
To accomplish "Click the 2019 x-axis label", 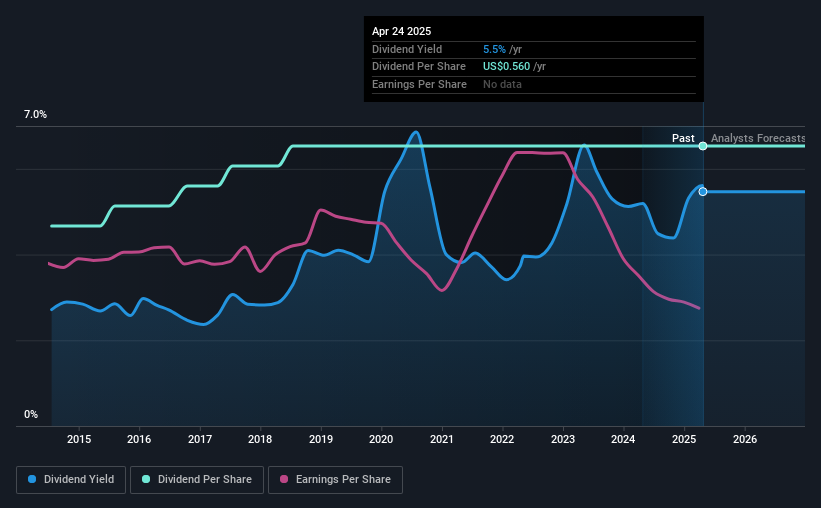I will [321, 439].
